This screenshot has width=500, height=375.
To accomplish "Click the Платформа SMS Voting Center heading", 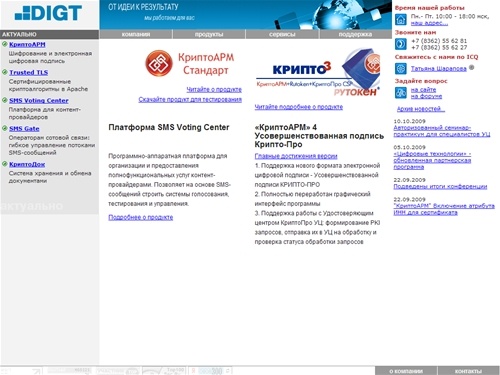I will point(169,127).
